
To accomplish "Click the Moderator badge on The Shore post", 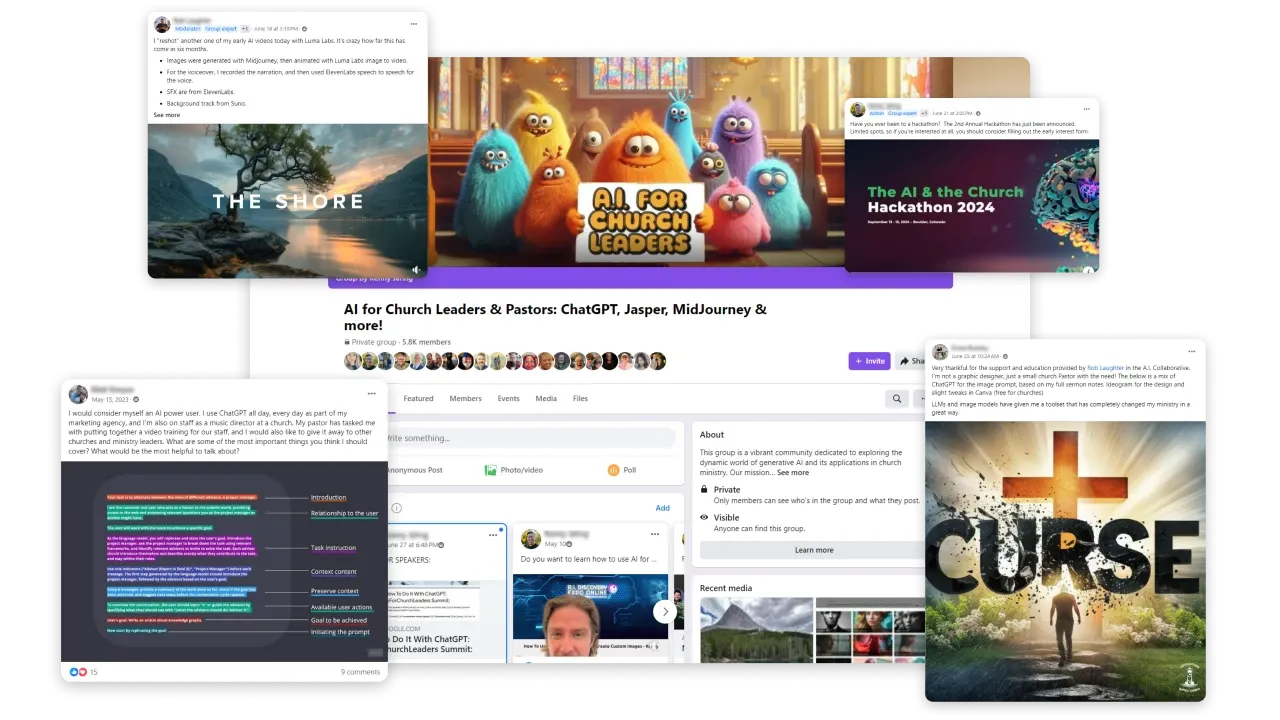I will [x=188, y=29].
